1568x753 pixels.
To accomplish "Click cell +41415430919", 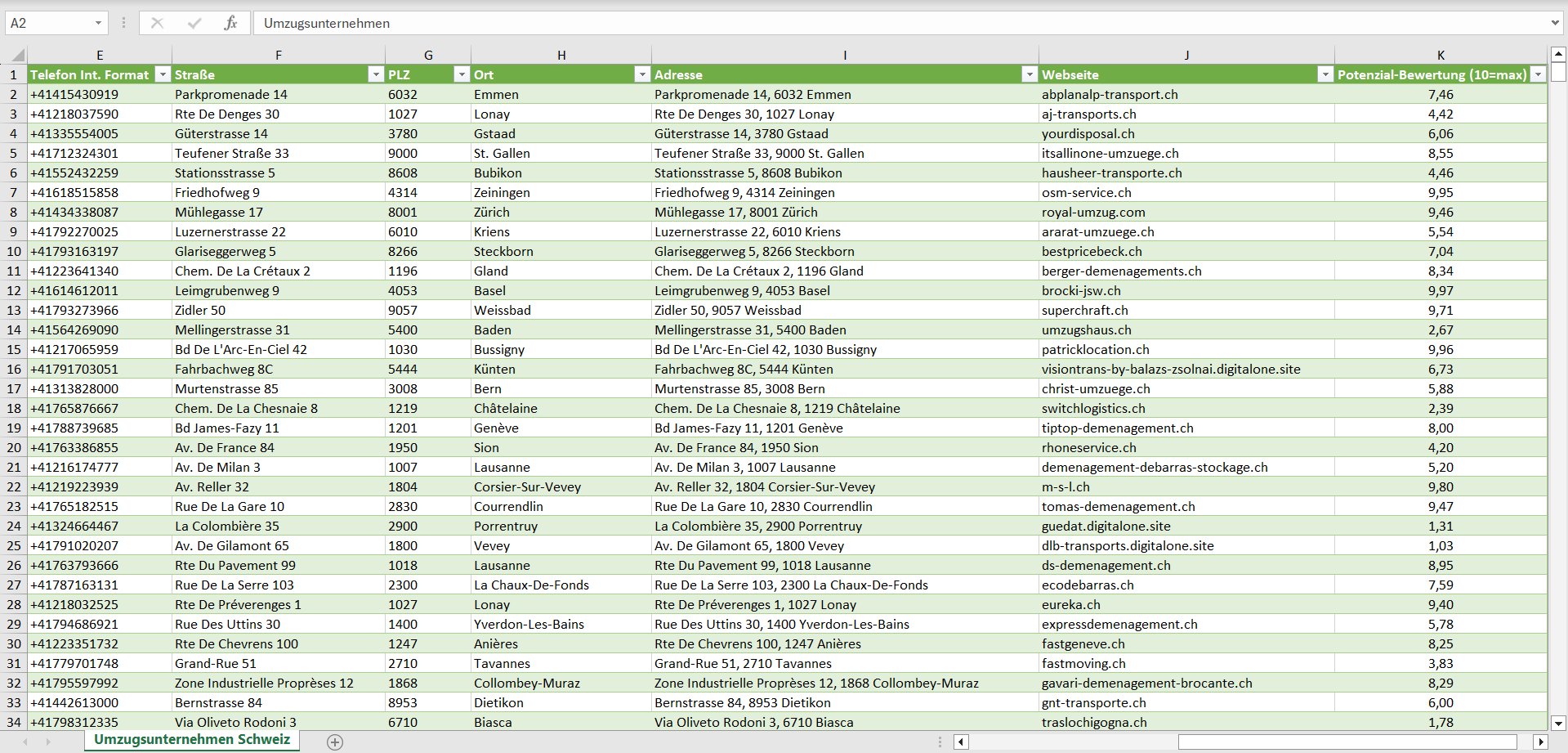I will coord(100,94).
